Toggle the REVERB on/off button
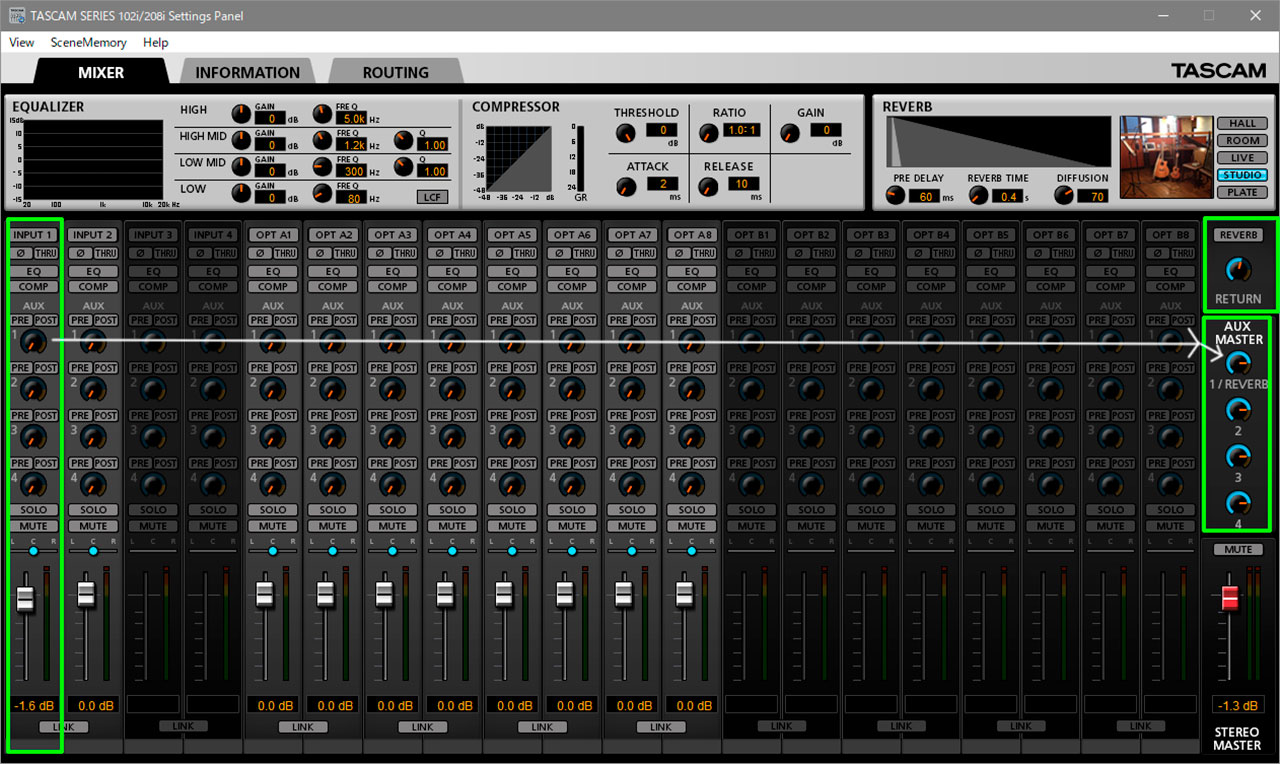The width and height of the screenshot is (1280, 764). [1238, 235]
